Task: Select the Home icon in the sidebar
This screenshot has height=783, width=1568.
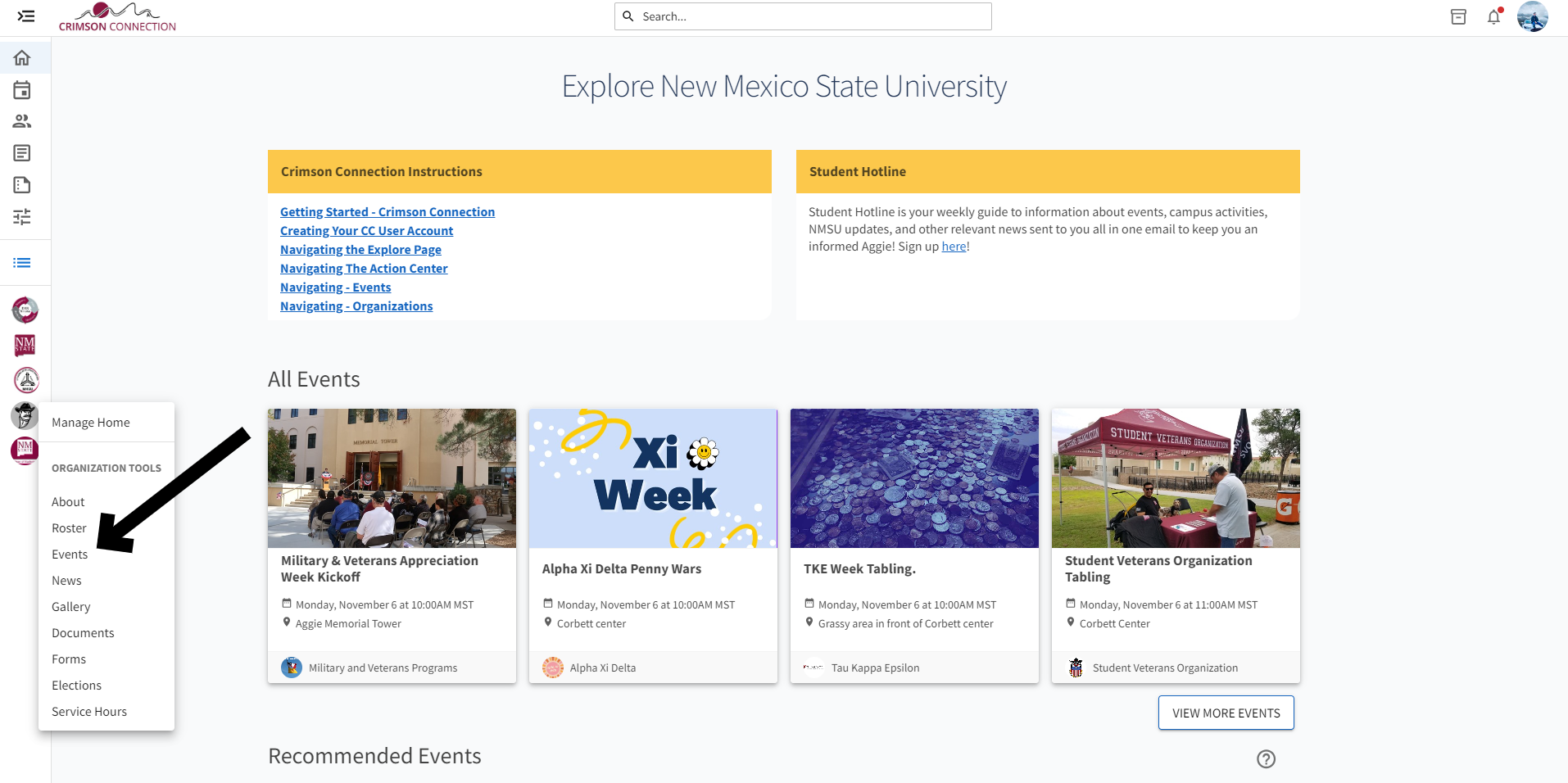Action: pyautogui.click(x=22, y=57)
